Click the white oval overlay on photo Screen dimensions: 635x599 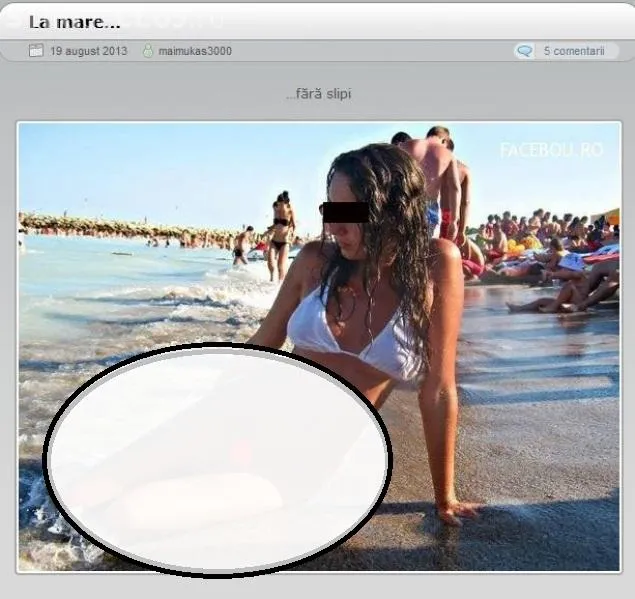[x=217, y=460]
